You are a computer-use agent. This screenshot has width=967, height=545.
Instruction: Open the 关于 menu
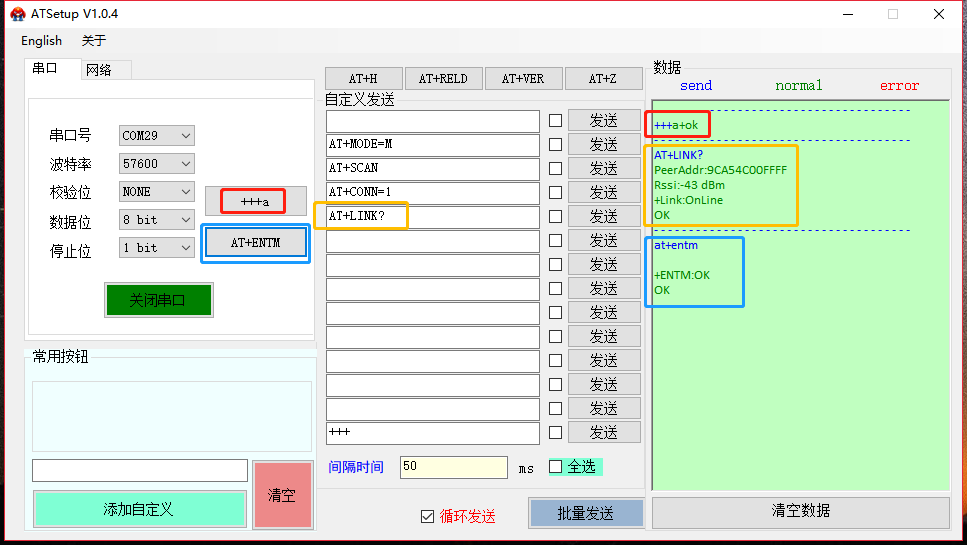[93, 41]
